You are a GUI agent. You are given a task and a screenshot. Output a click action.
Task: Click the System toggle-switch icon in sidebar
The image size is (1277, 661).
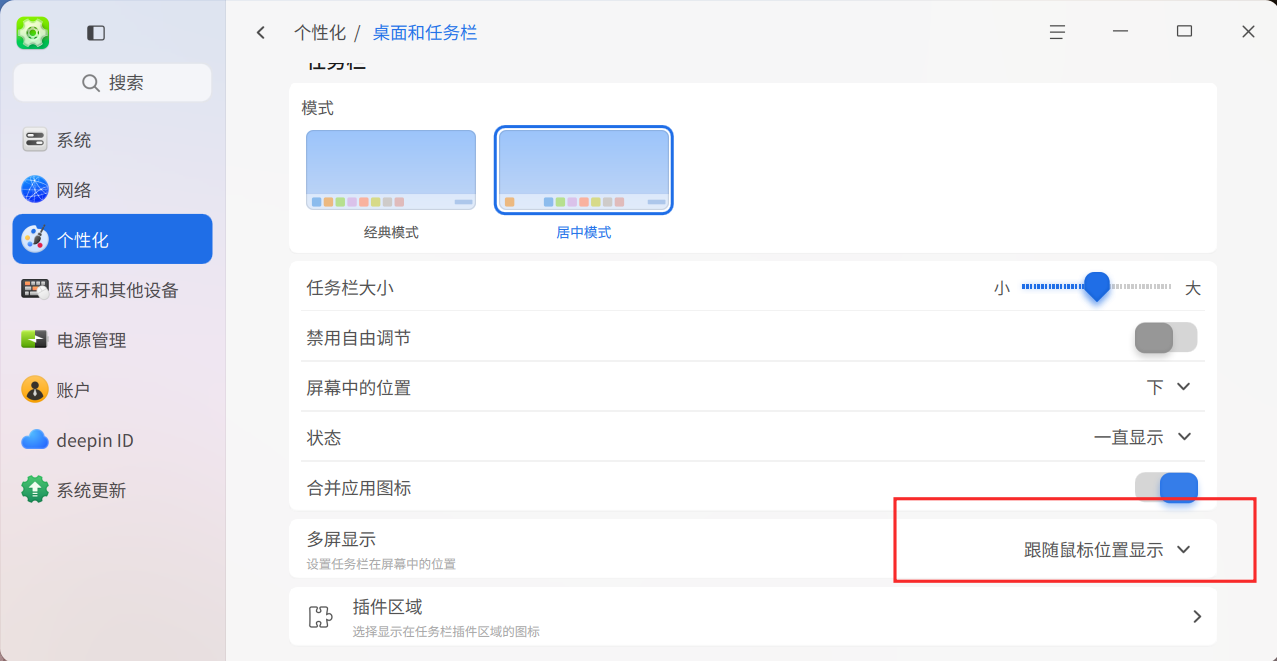pos(35,140)
